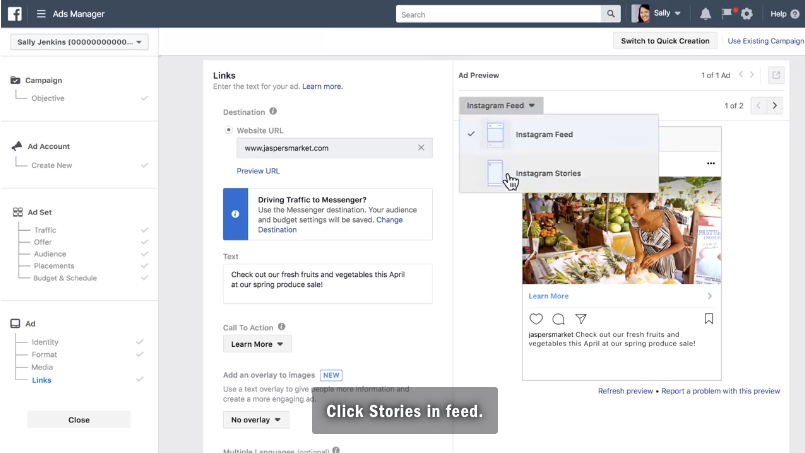Click the Campaign folder icon in sidebar
The width and height of the screenshot is (805, 453).
(15, 80)
